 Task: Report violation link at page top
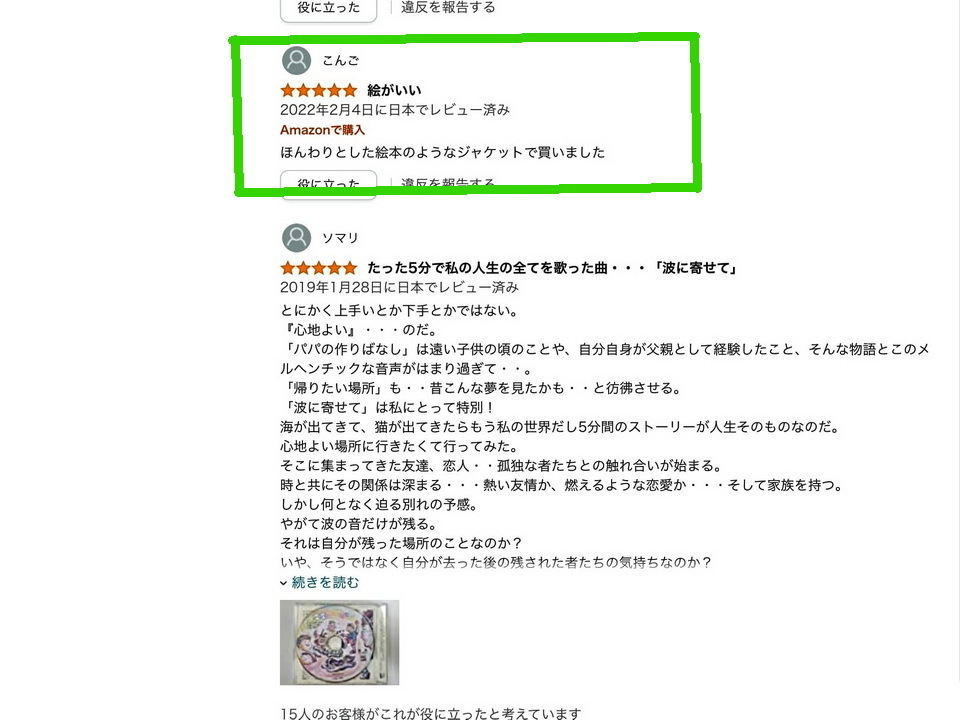pos(448,7)
